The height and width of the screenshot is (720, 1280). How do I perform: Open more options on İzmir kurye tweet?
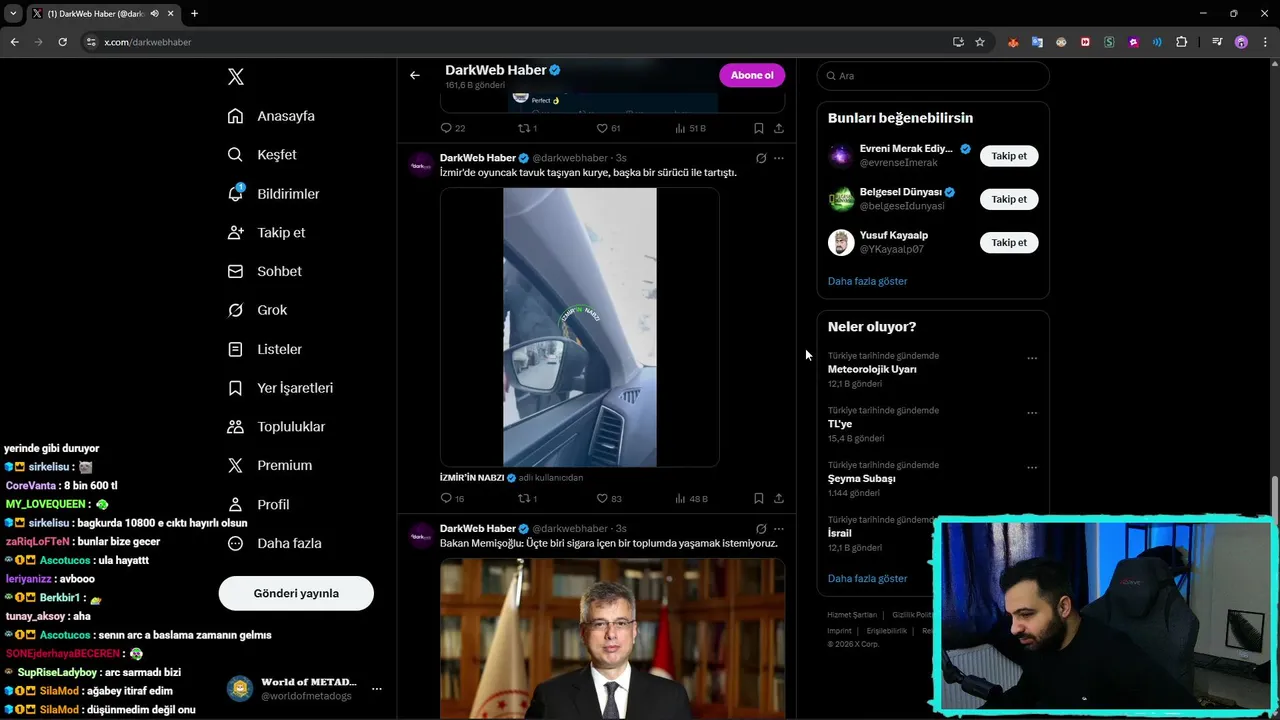point(779,158)
